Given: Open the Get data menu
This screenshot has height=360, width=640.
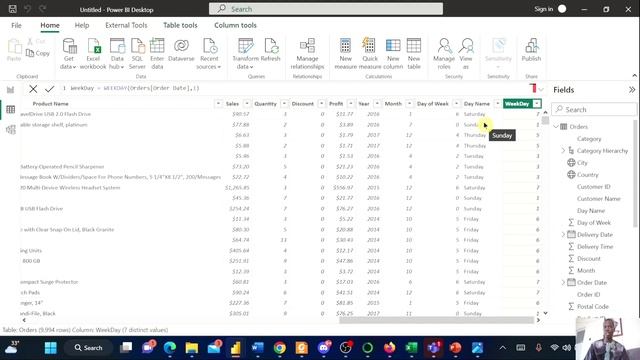Looking at the screenshot, I should (x=69, y=54).
